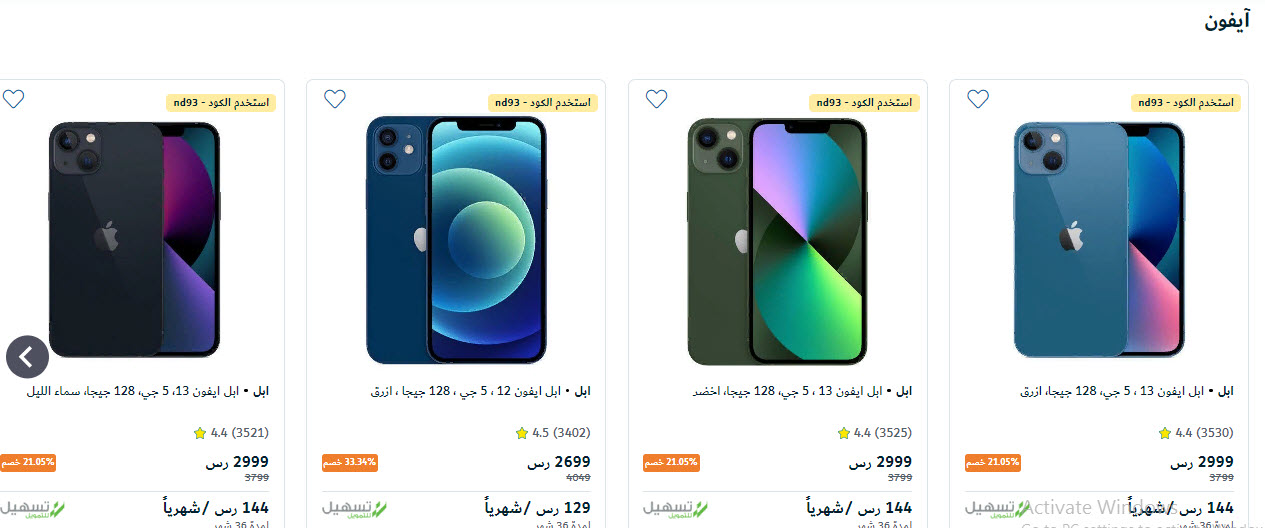
Task: Open midnight iPhone 13 product image
Action: tap(134, 240)
